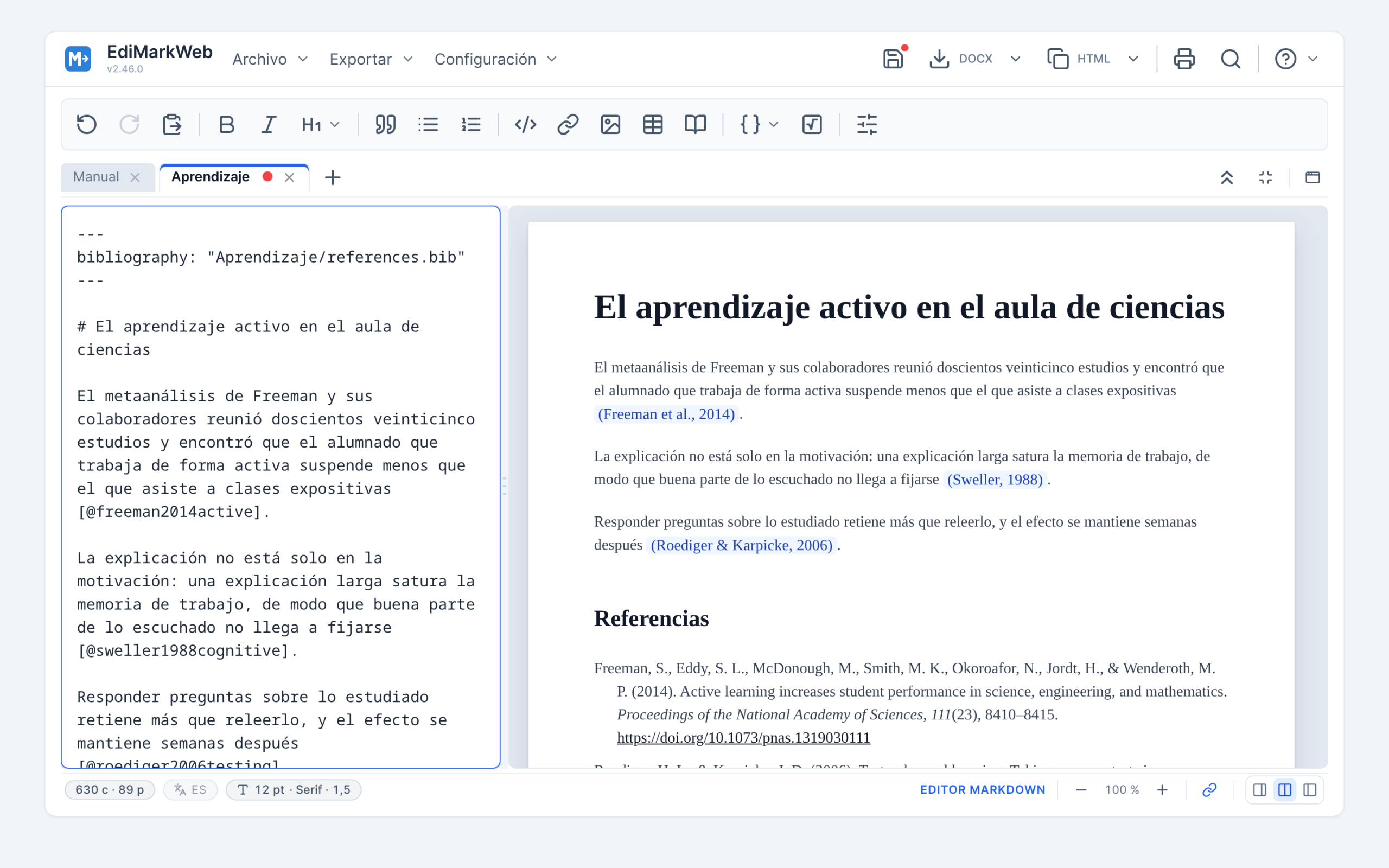Click the [@freeman2014active] citation key in the editor

[x=169, y=512]
